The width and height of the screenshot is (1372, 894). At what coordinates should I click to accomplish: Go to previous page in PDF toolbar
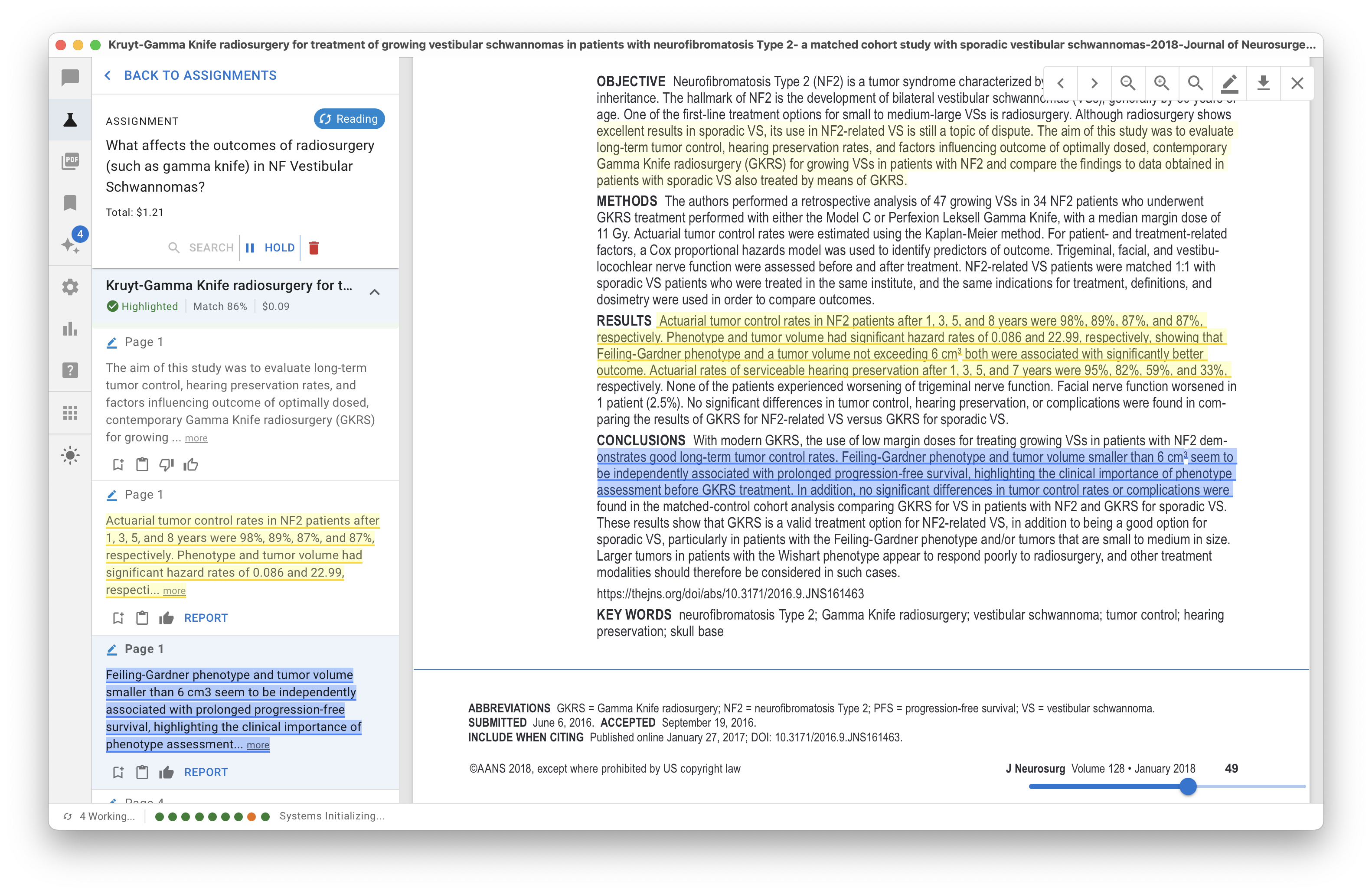[x=1061, y=83]
